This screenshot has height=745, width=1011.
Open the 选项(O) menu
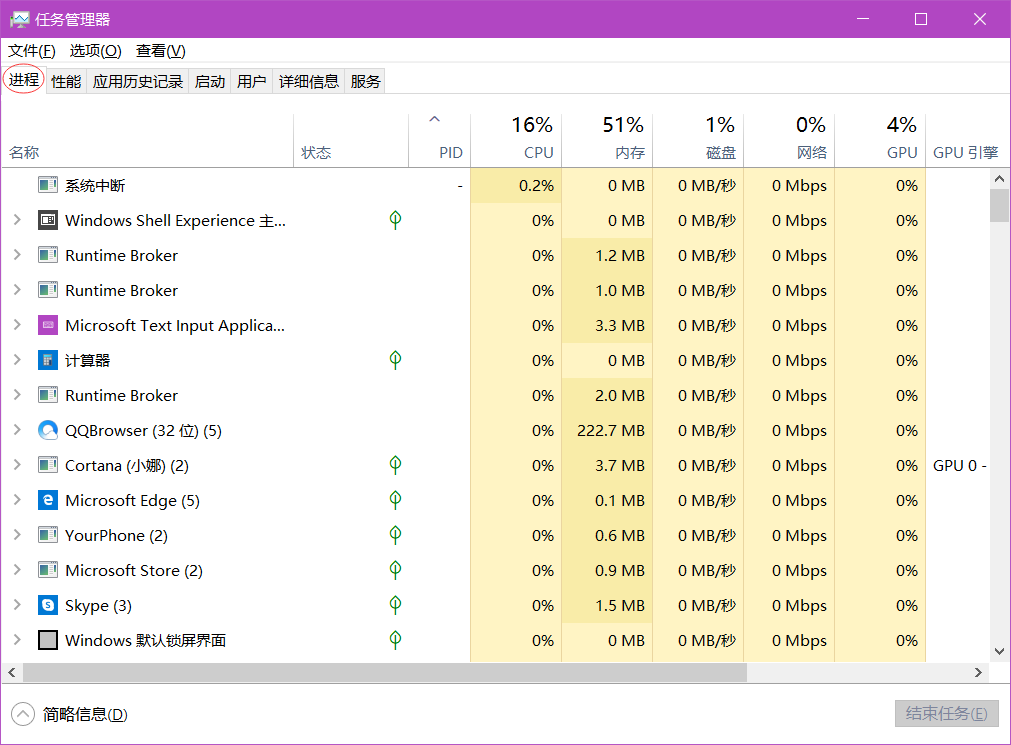(x=95, y=51)
